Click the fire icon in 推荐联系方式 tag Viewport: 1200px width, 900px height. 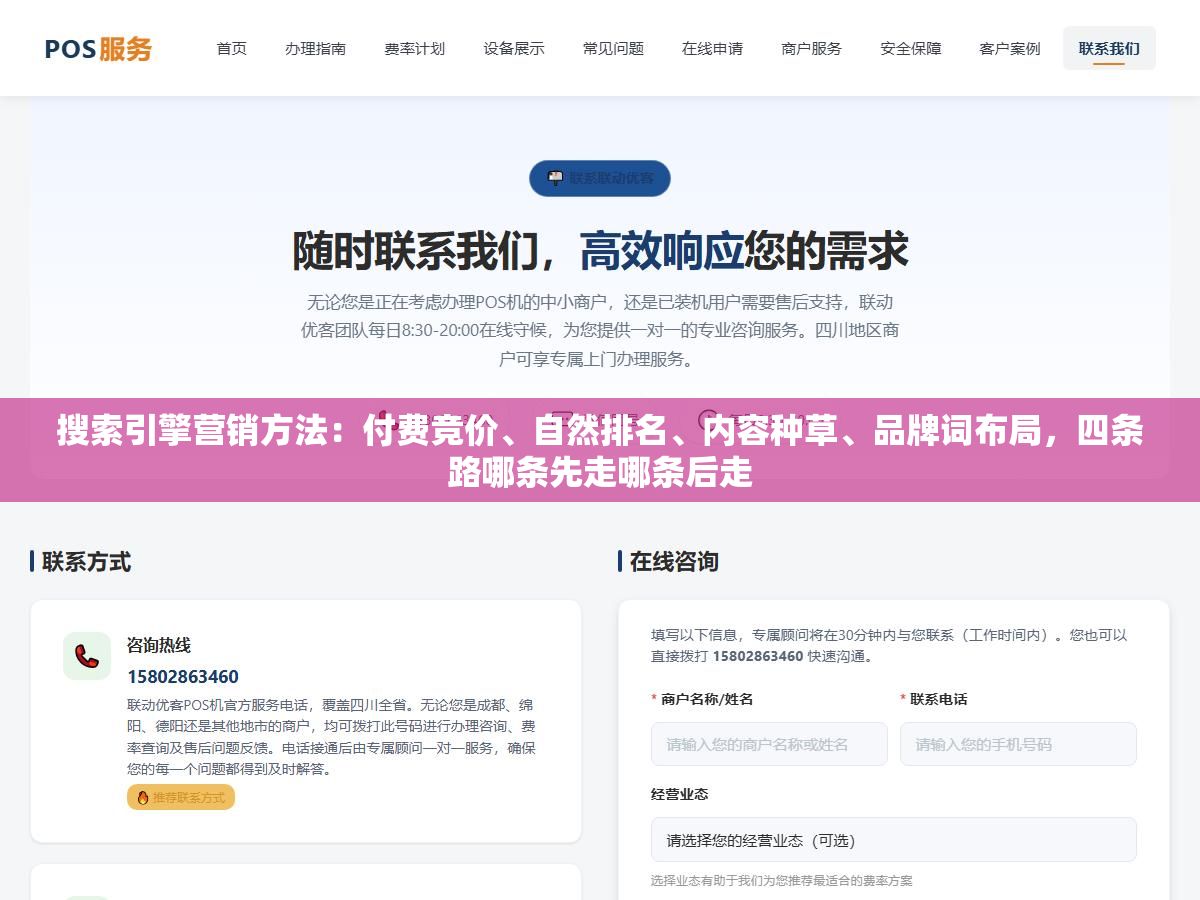143,797
